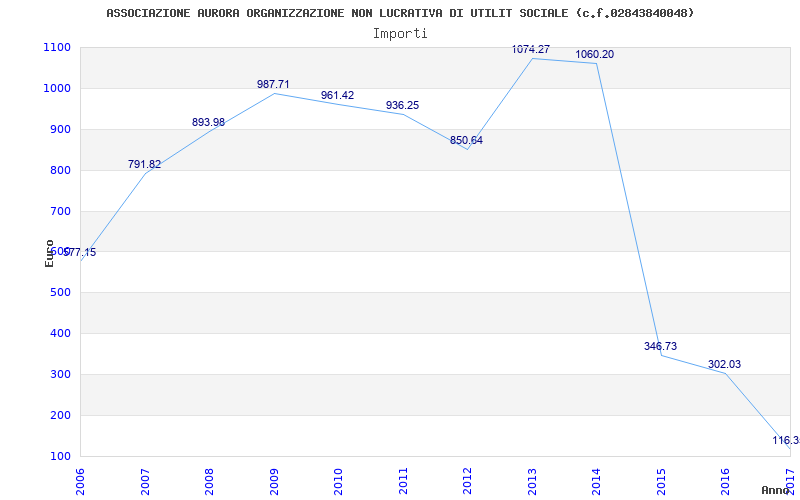The image size is (800, 500).
Task: Click the 800 y-axis tick label
Action: [63, 170]
